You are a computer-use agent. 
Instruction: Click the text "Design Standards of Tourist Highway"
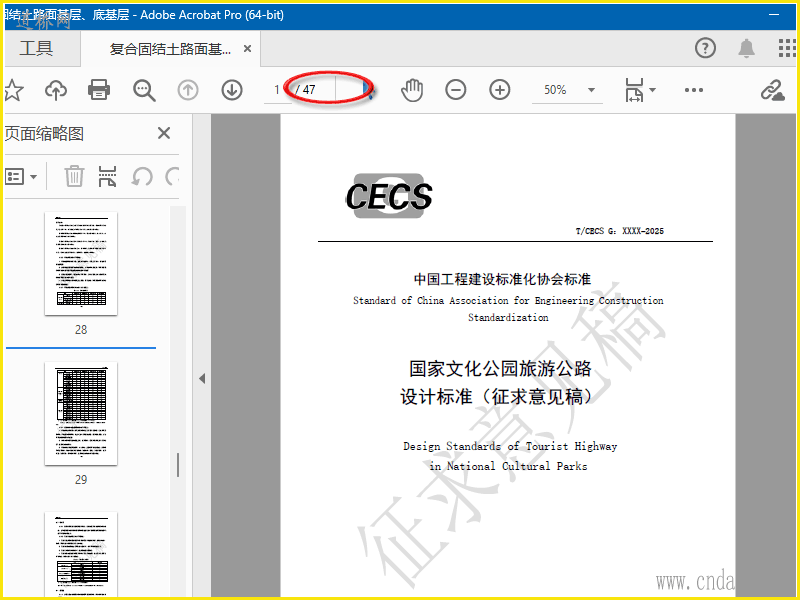click(x=510, y=446)
